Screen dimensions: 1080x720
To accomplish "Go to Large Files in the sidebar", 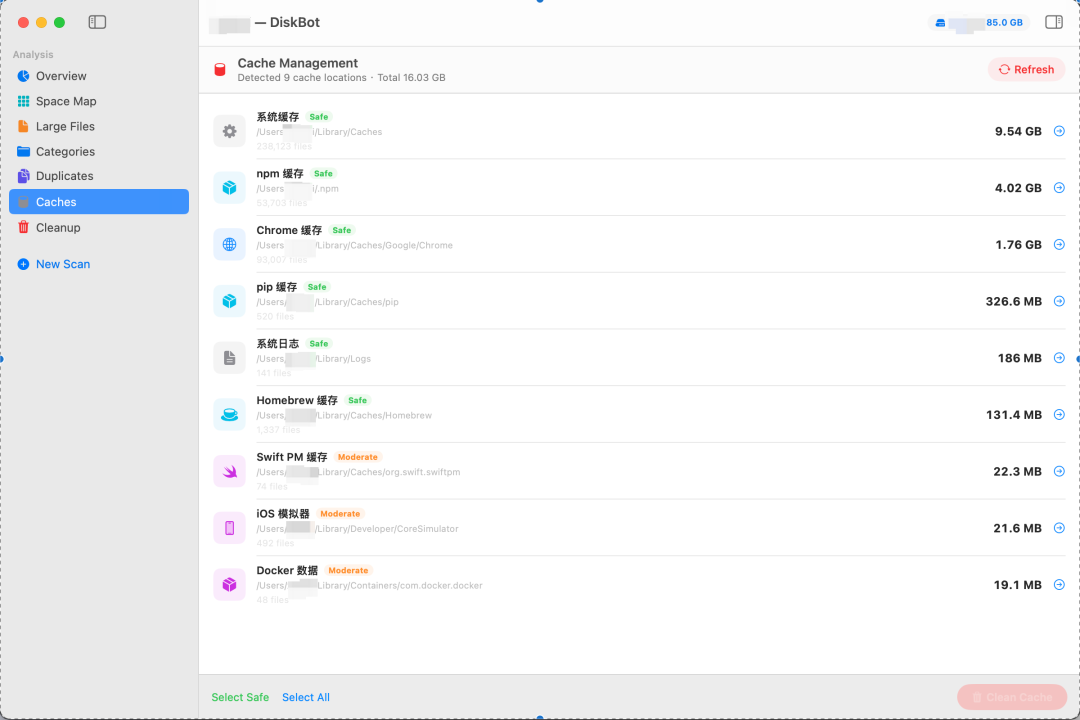I will (98, 126).
